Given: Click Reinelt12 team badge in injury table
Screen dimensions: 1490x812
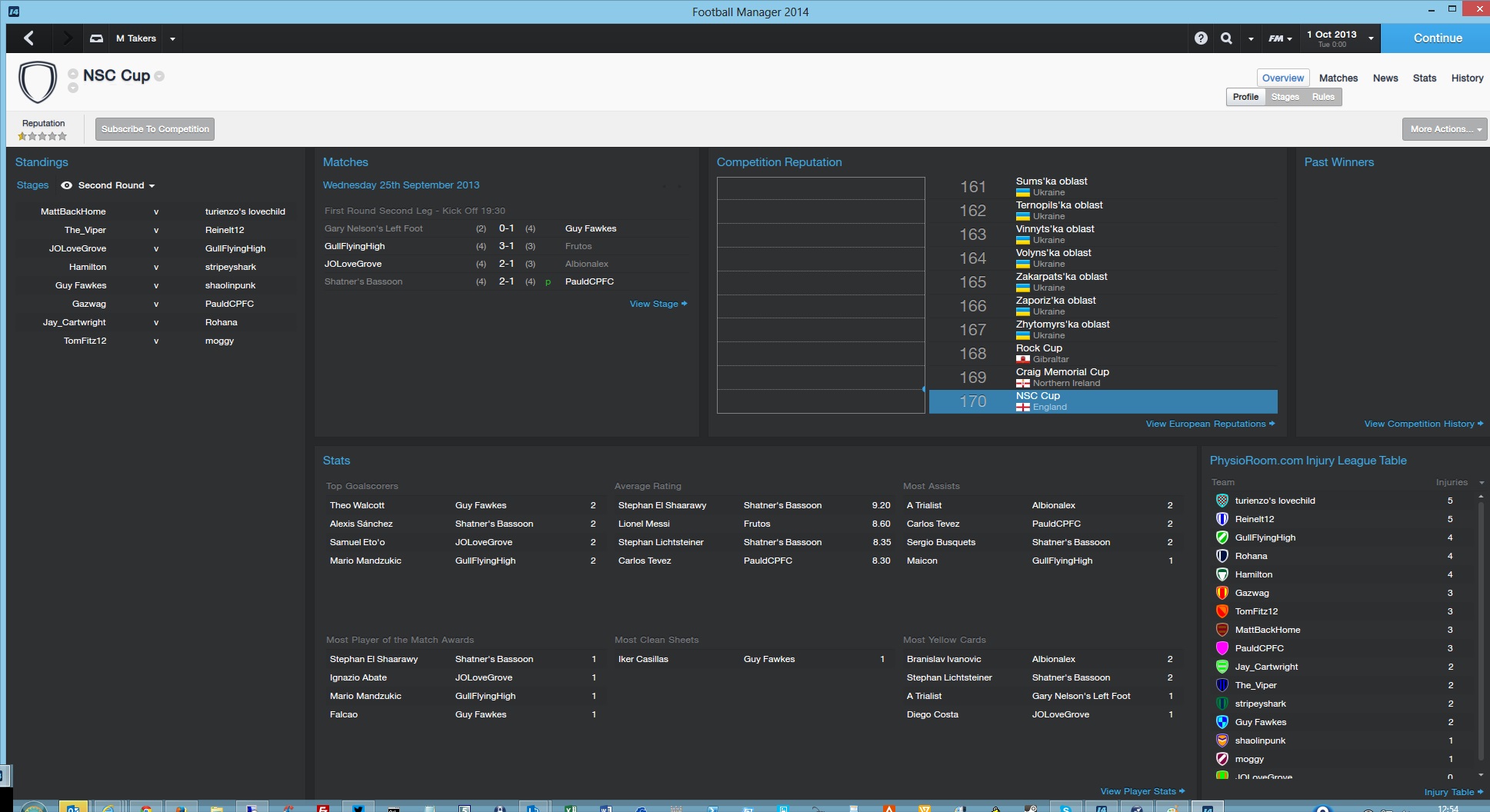Looking at the screenshot, I should click(x=1222, y=519).
